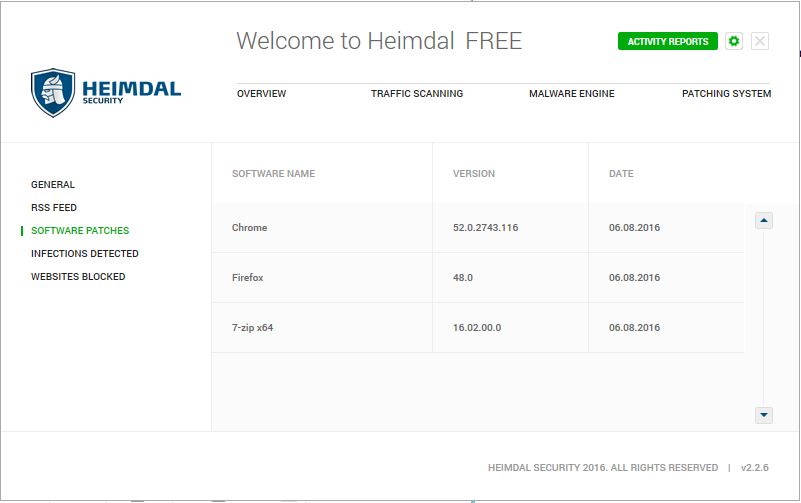This screenshot has width=801, height=503.
Task: Select Software Patches in the sidebar
Action: click(80, 231)
